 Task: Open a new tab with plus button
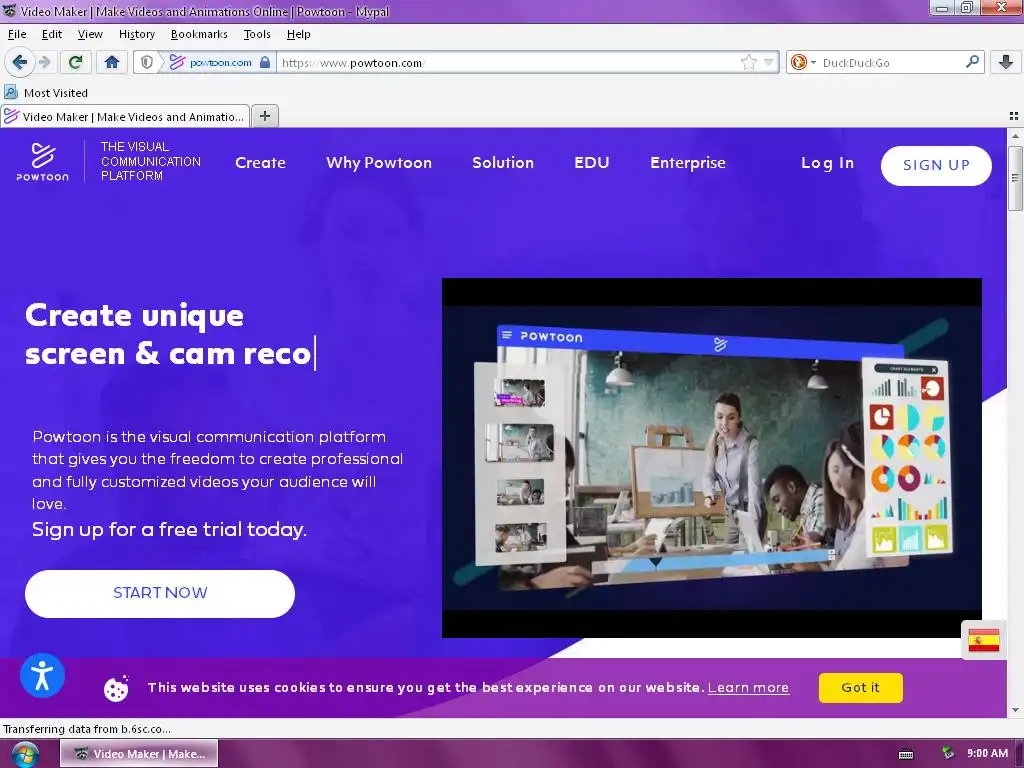[x=264, y=116]
